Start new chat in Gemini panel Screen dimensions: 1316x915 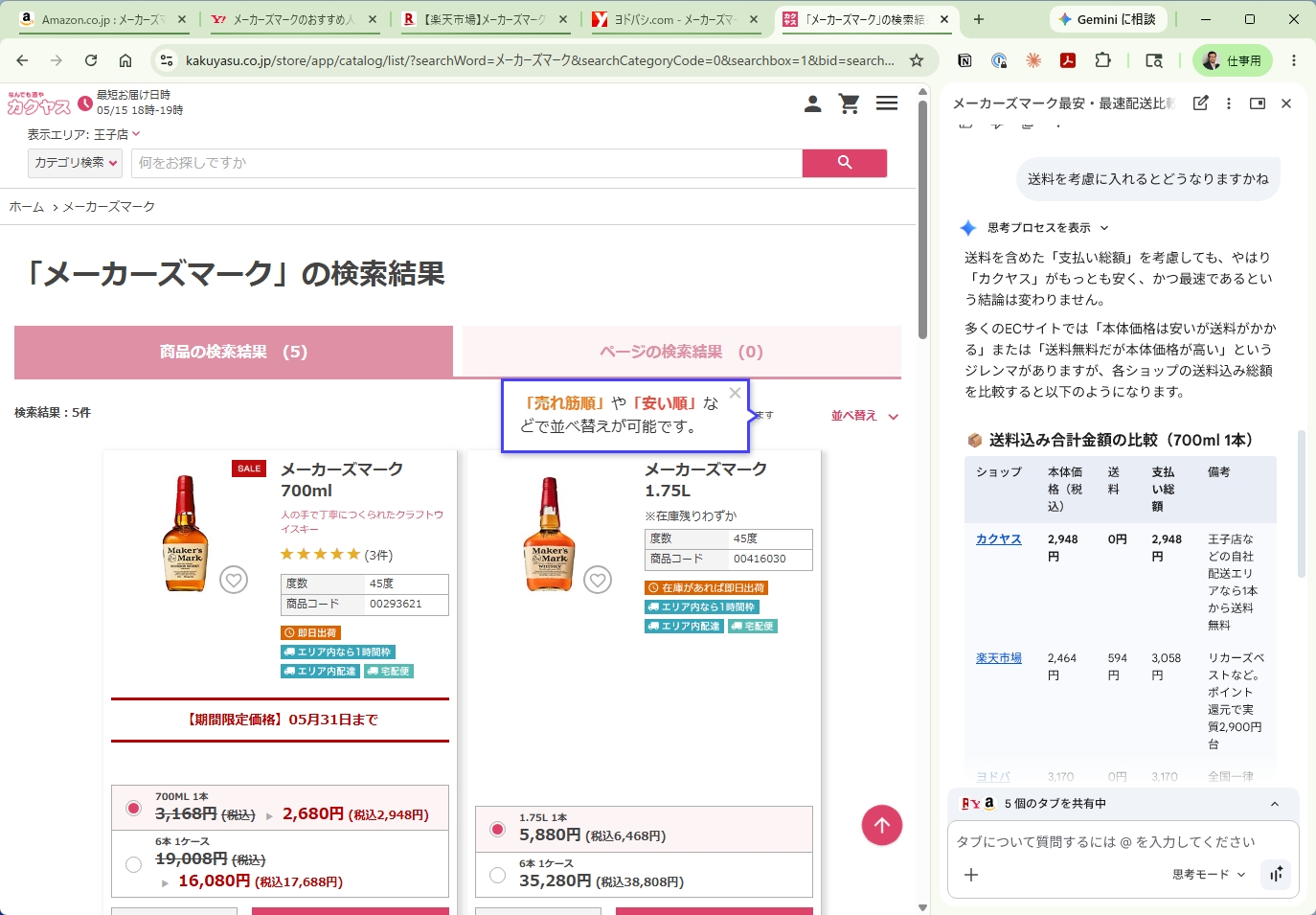(x=1200, y=103)
